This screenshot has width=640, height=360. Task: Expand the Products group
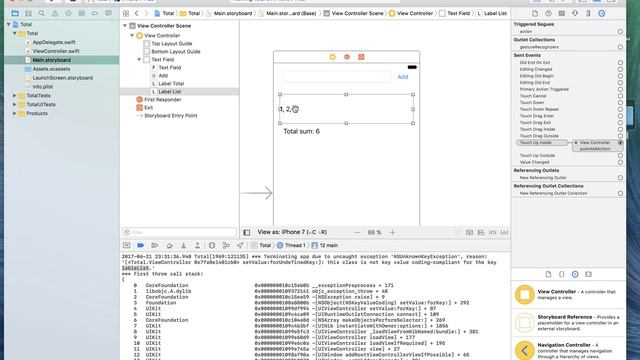coord(15,113)
